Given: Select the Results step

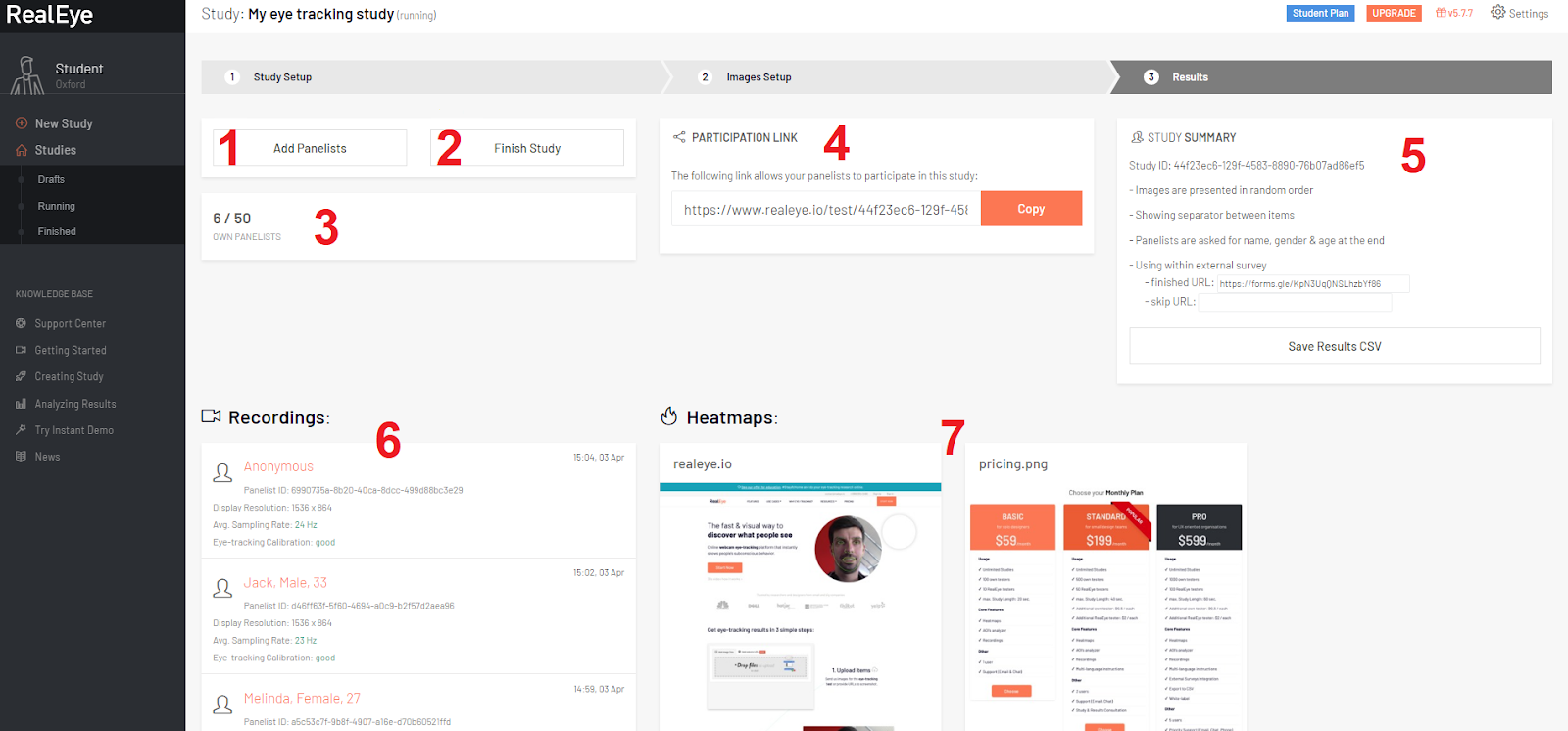Looking at the screenshot, I should [x=1190, y=77].
